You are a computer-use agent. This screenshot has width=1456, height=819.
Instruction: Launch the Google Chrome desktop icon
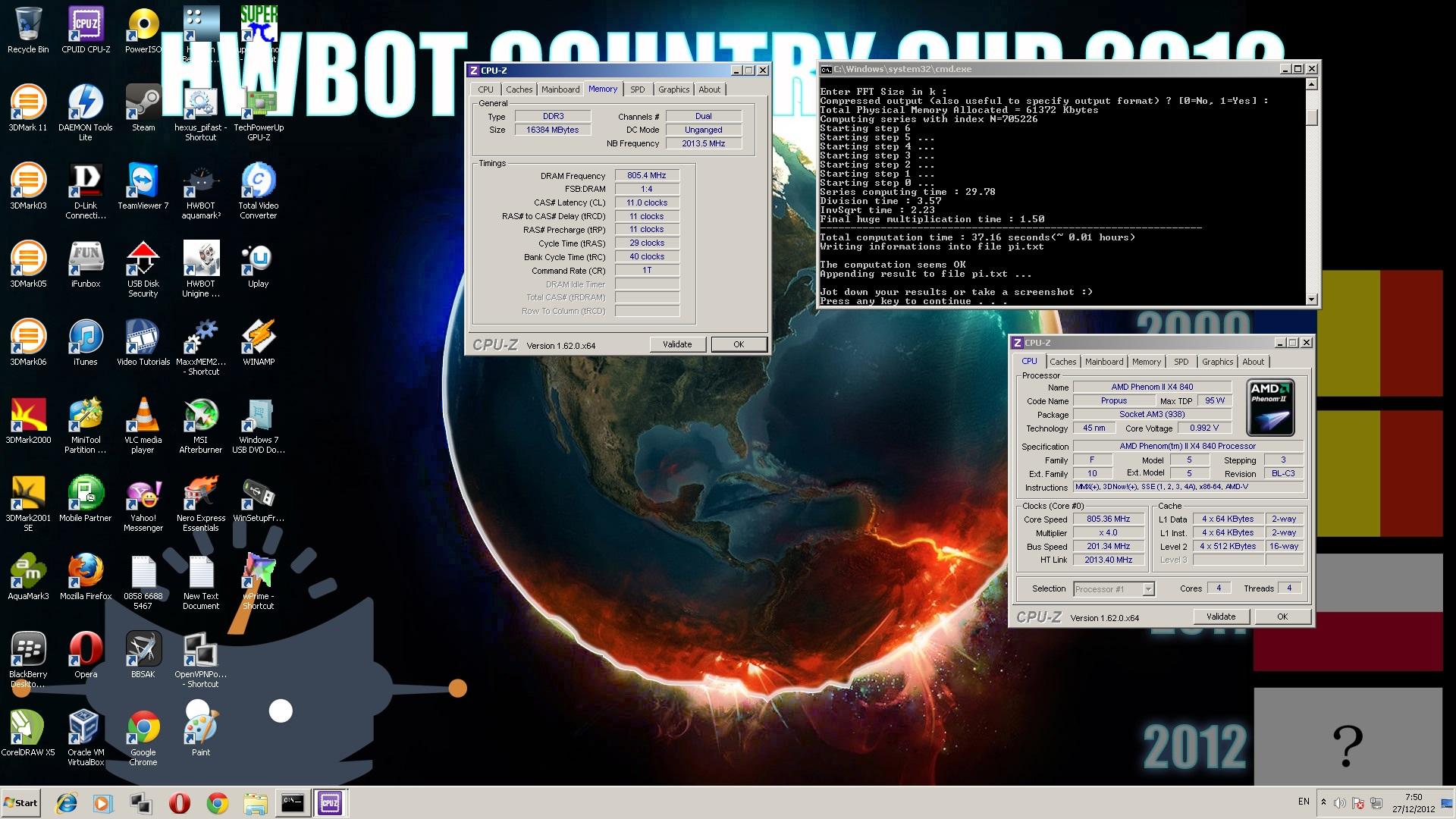143,738
